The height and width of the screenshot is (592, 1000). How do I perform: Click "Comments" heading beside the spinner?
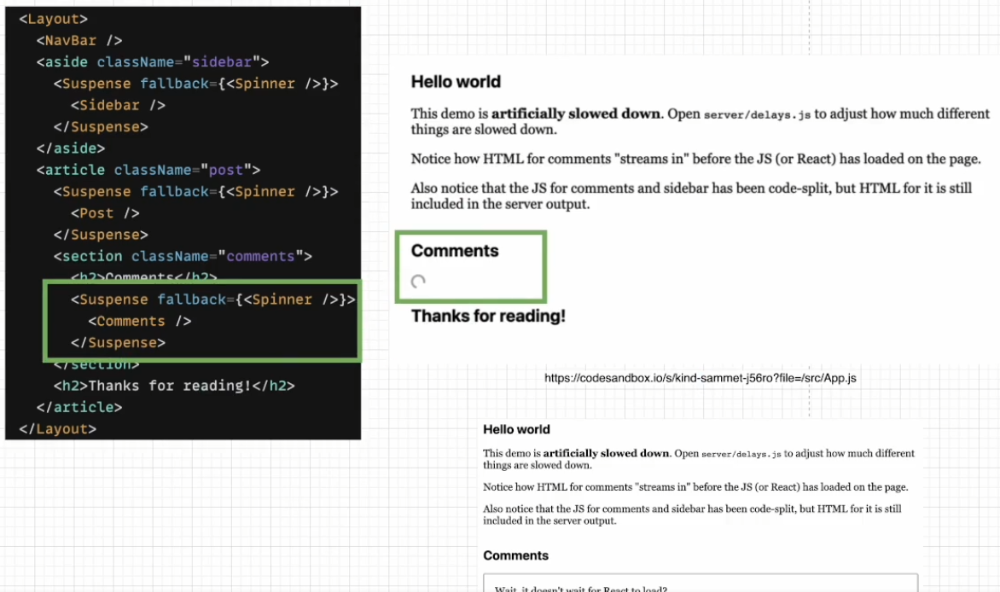(455, 251)
